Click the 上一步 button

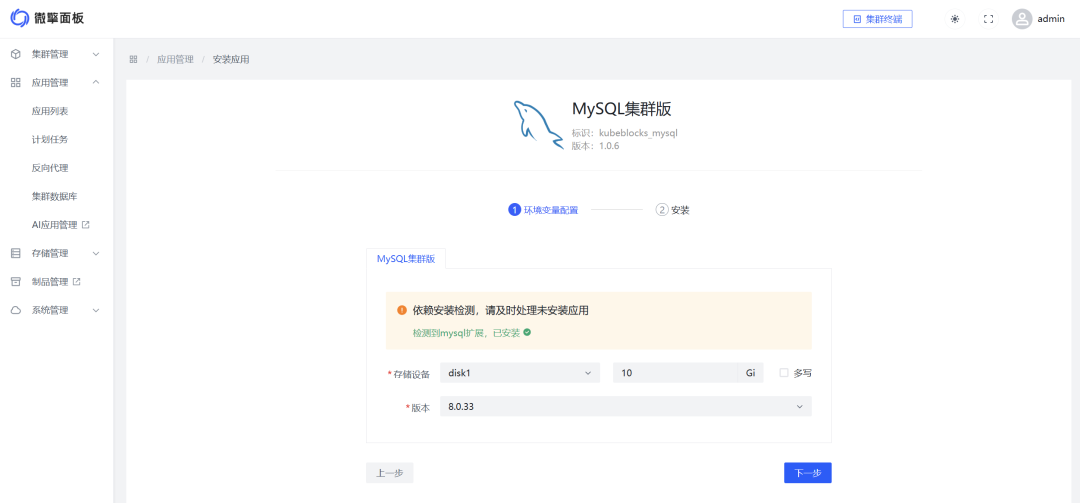[389, 473]
